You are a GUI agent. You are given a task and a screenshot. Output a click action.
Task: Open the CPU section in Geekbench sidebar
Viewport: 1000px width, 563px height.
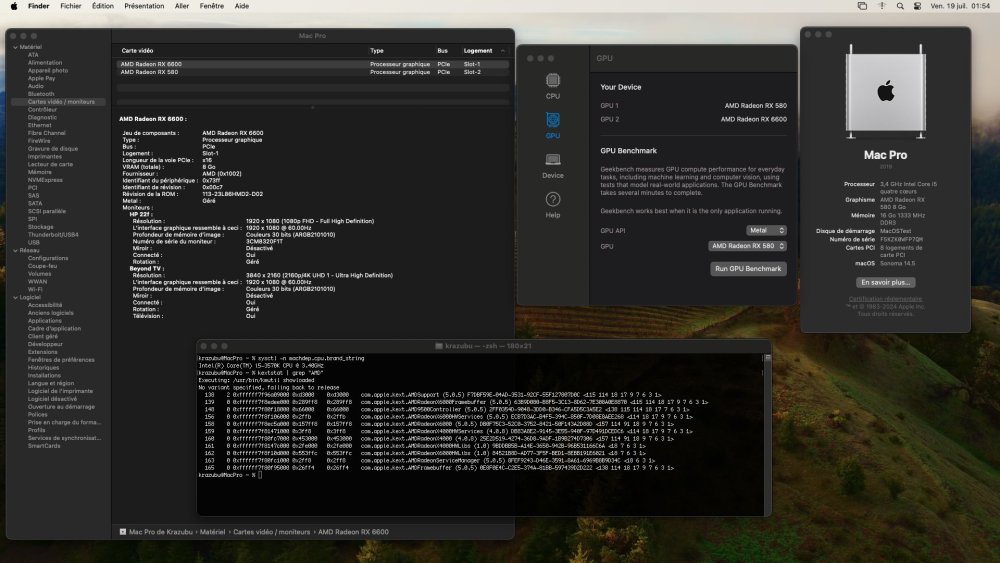point(552,86)
